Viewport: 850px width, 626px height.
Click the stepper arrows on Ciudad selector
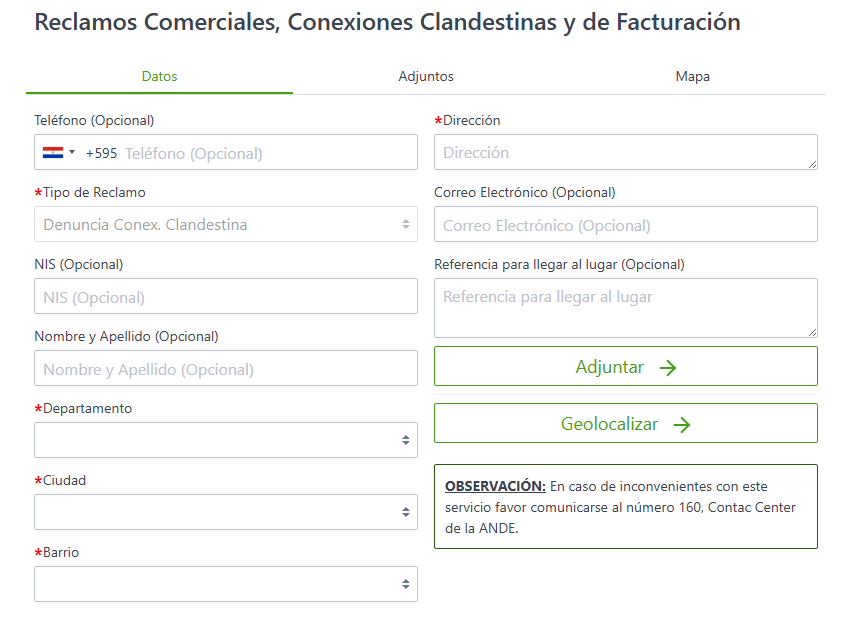tap(405, 512)
